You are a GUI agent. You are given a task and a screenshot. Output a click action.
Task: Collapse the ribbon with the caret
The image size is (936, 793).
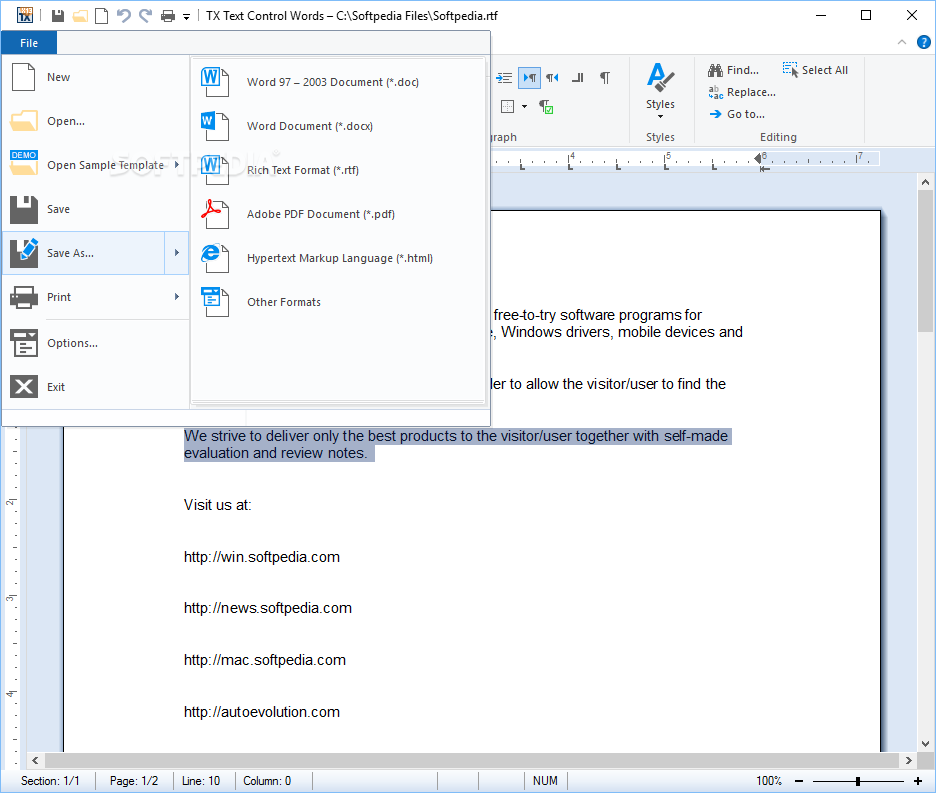(x=902, y=42)
